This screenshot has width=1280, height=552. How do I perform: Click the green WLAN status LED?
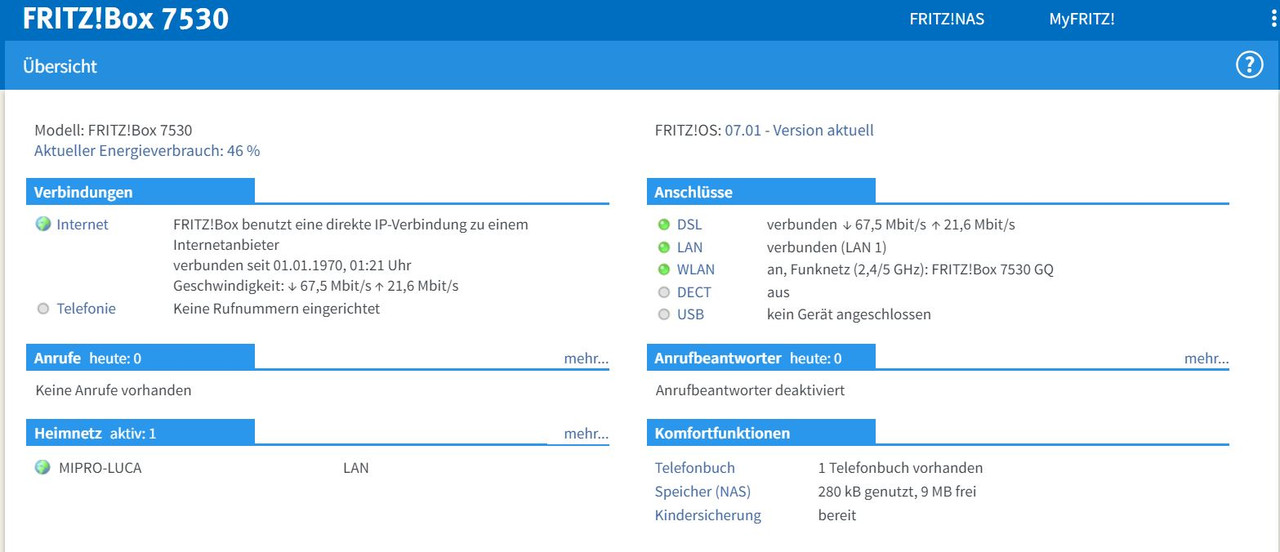(x=664, y=269)
